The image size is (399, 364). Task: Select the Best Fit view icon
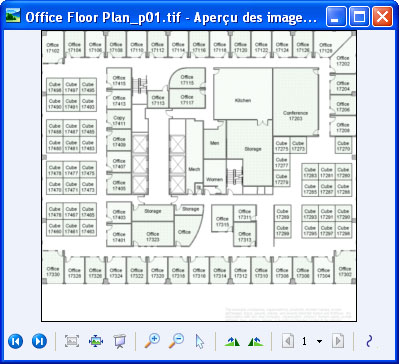[x=72, y=341]
